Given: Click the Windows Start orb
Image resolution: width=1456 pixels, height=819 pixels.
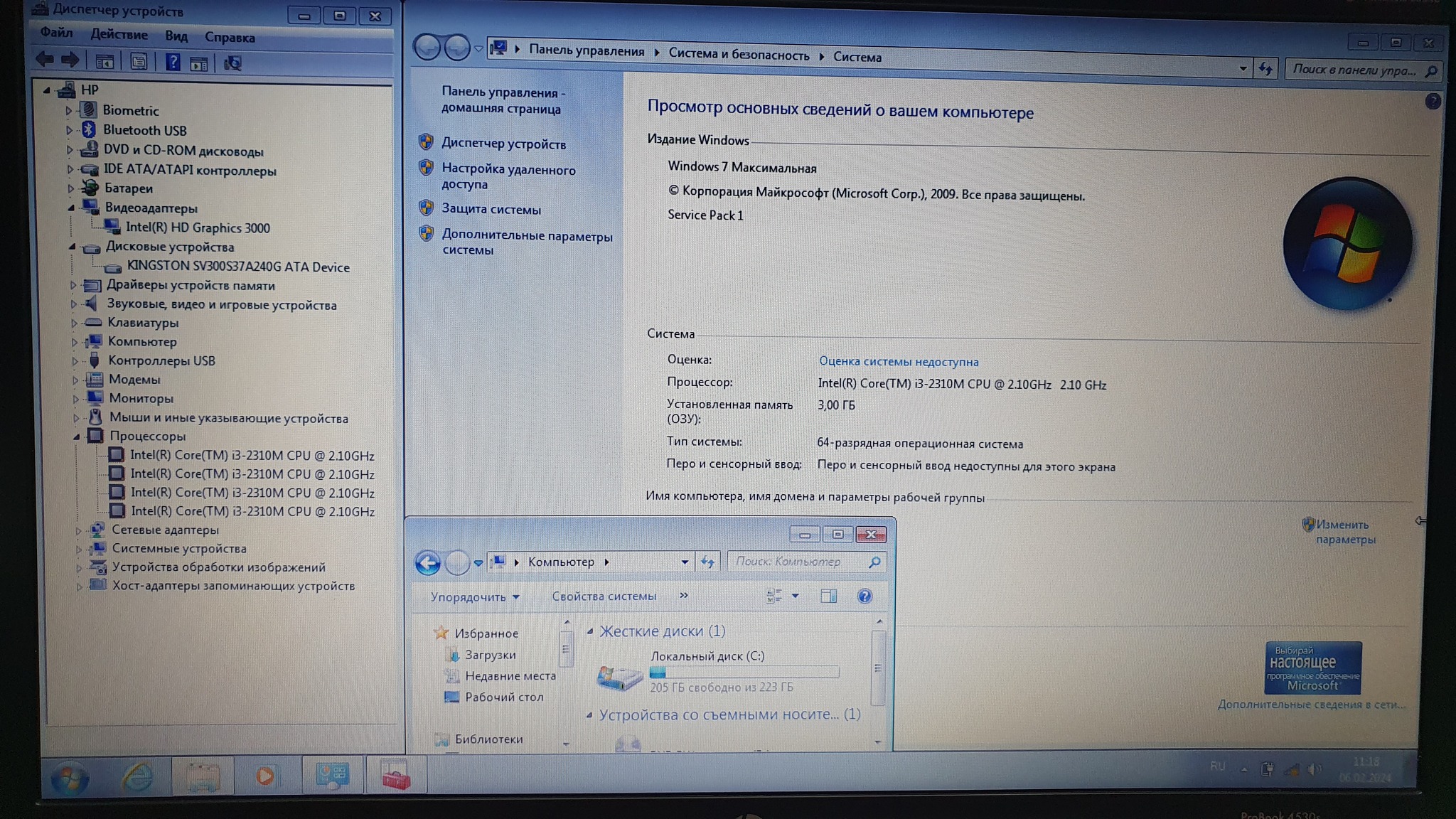Looking at the screenshot, I should [x=70, y=778].
